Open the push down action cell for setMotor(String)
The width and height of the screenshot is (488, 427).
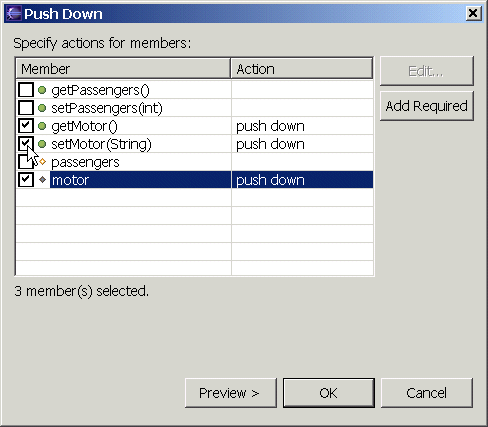tap(302, 144)
